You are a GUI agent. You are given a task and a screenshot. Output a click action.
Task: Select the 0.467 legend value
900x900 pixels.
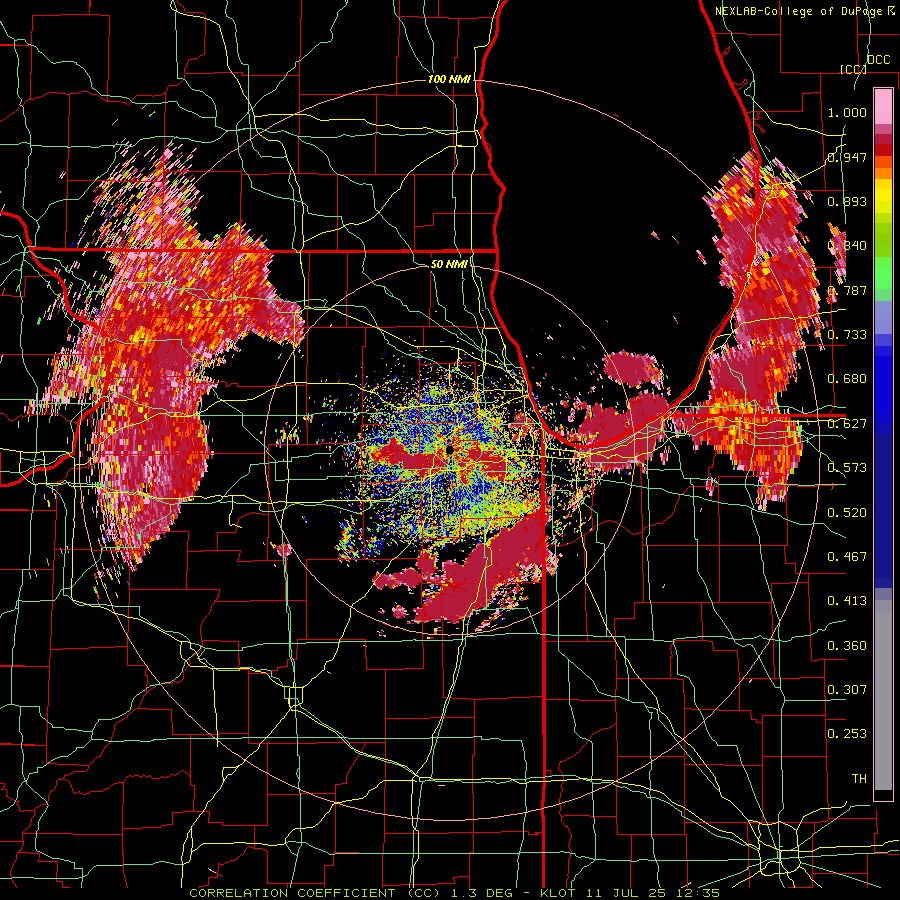click(847, 557)
